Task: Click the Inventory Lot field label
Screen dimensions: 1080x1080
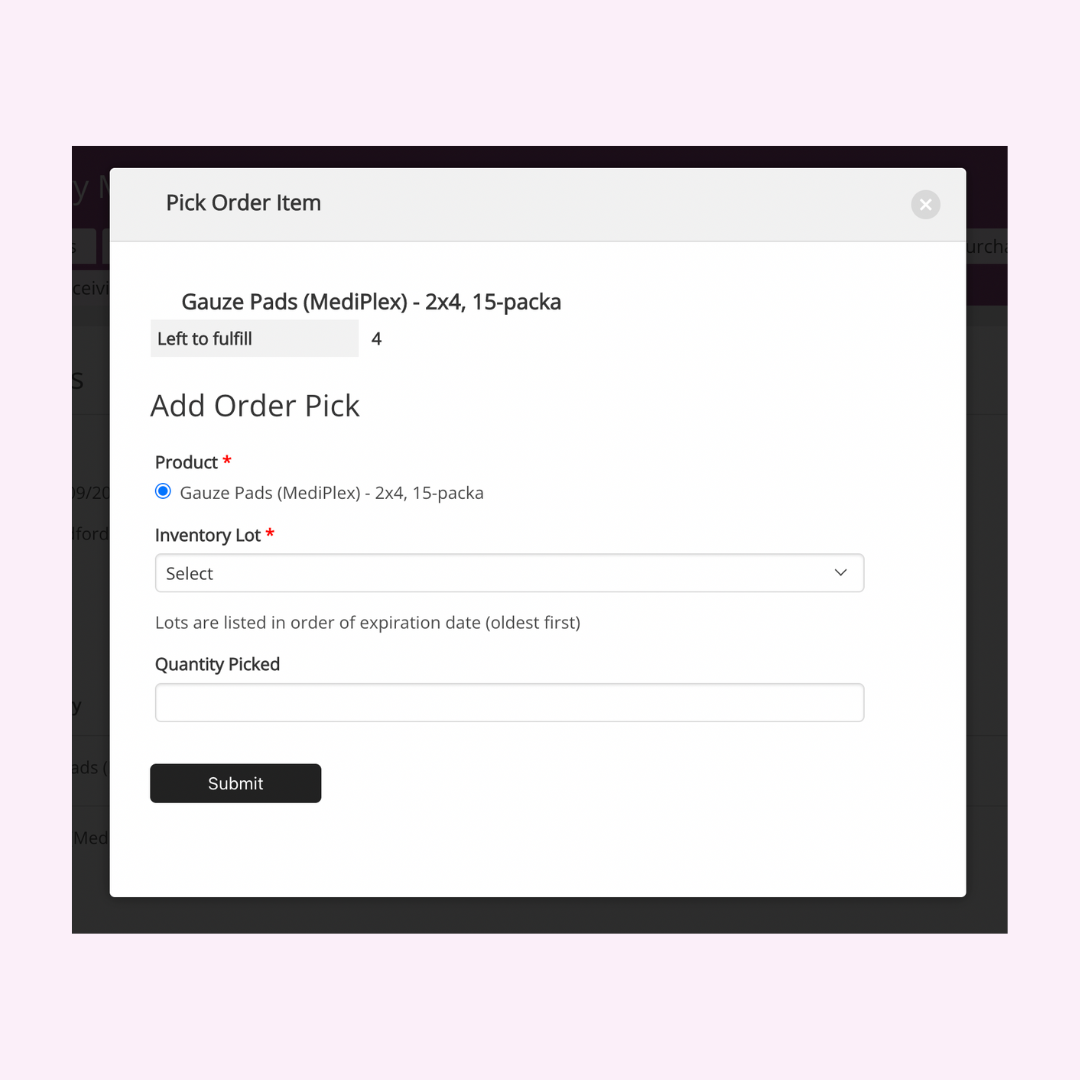Action: click(x=207, y=535)
